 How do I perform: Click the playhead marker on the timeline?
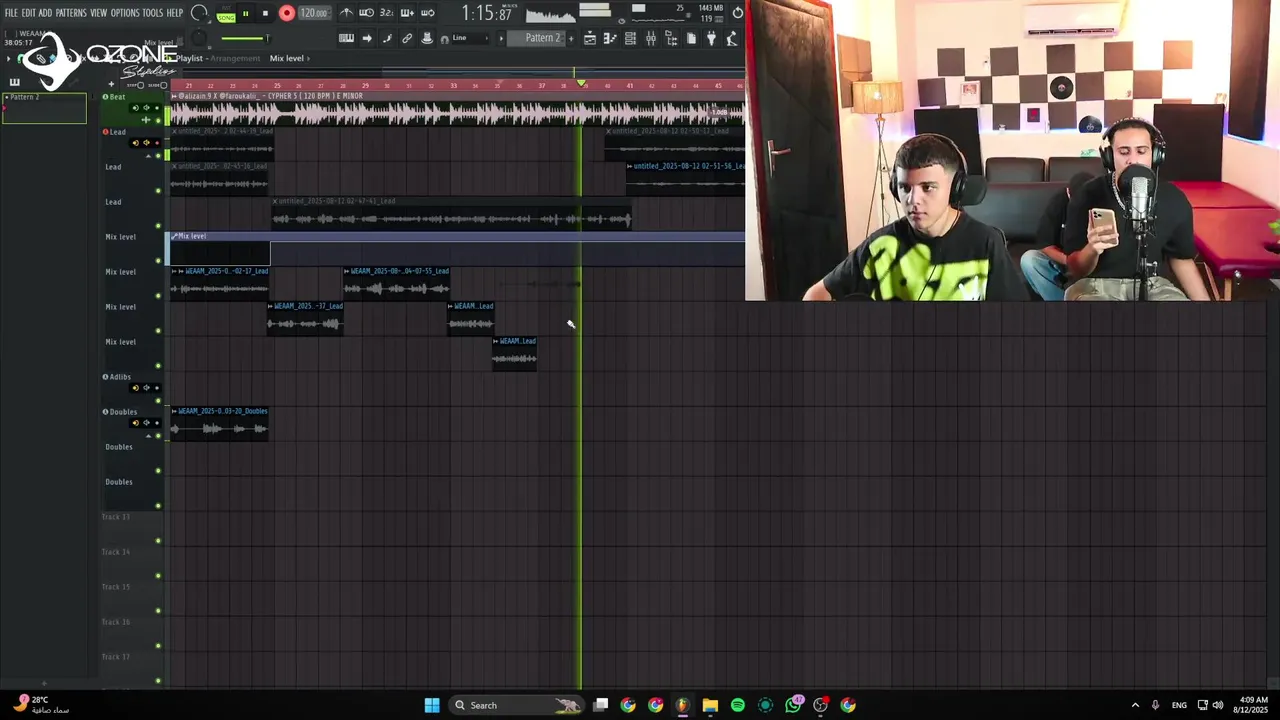[581, 85]
